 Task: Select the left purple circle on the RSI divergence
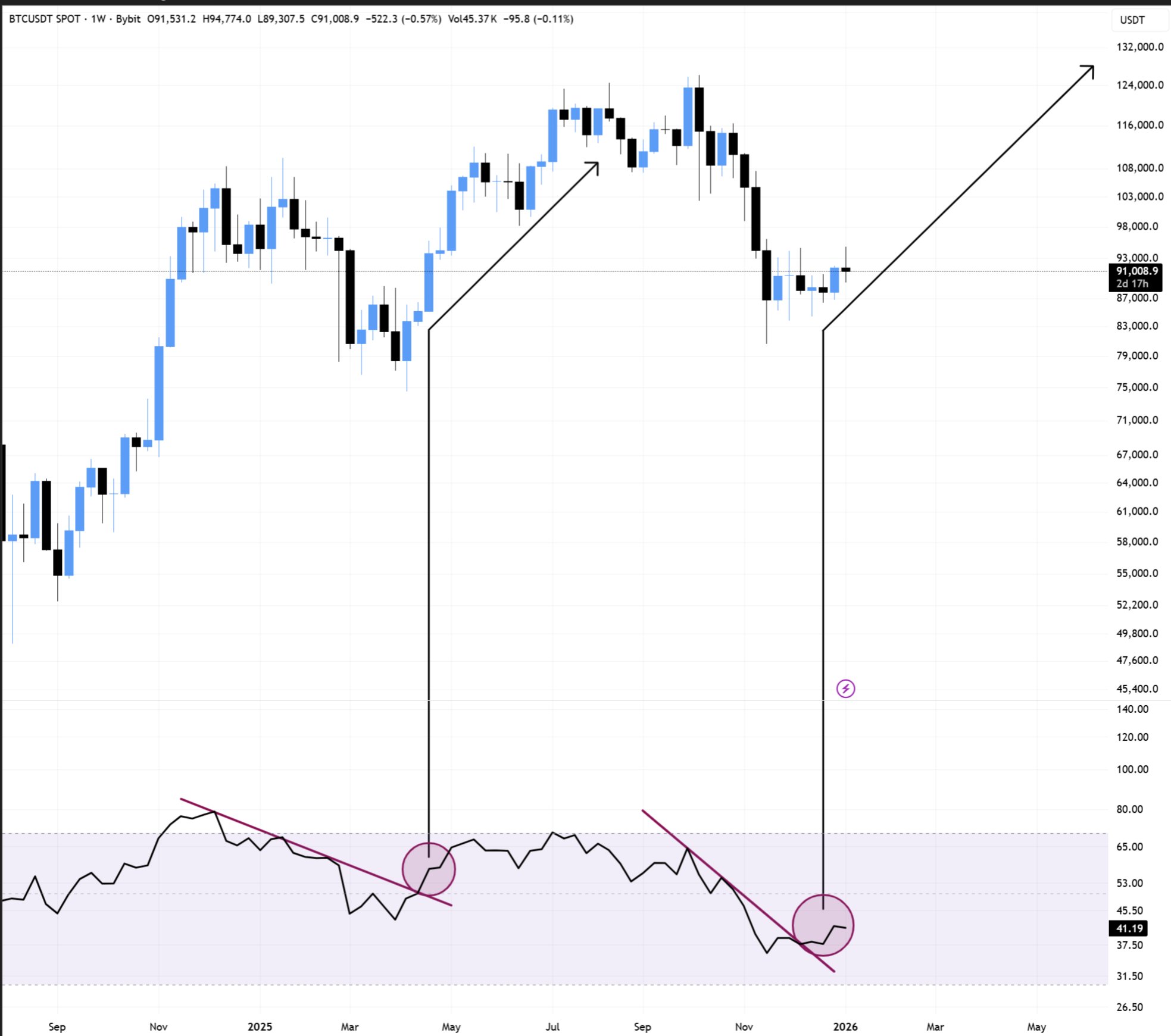pyautogui.click(x=430, y=869)
